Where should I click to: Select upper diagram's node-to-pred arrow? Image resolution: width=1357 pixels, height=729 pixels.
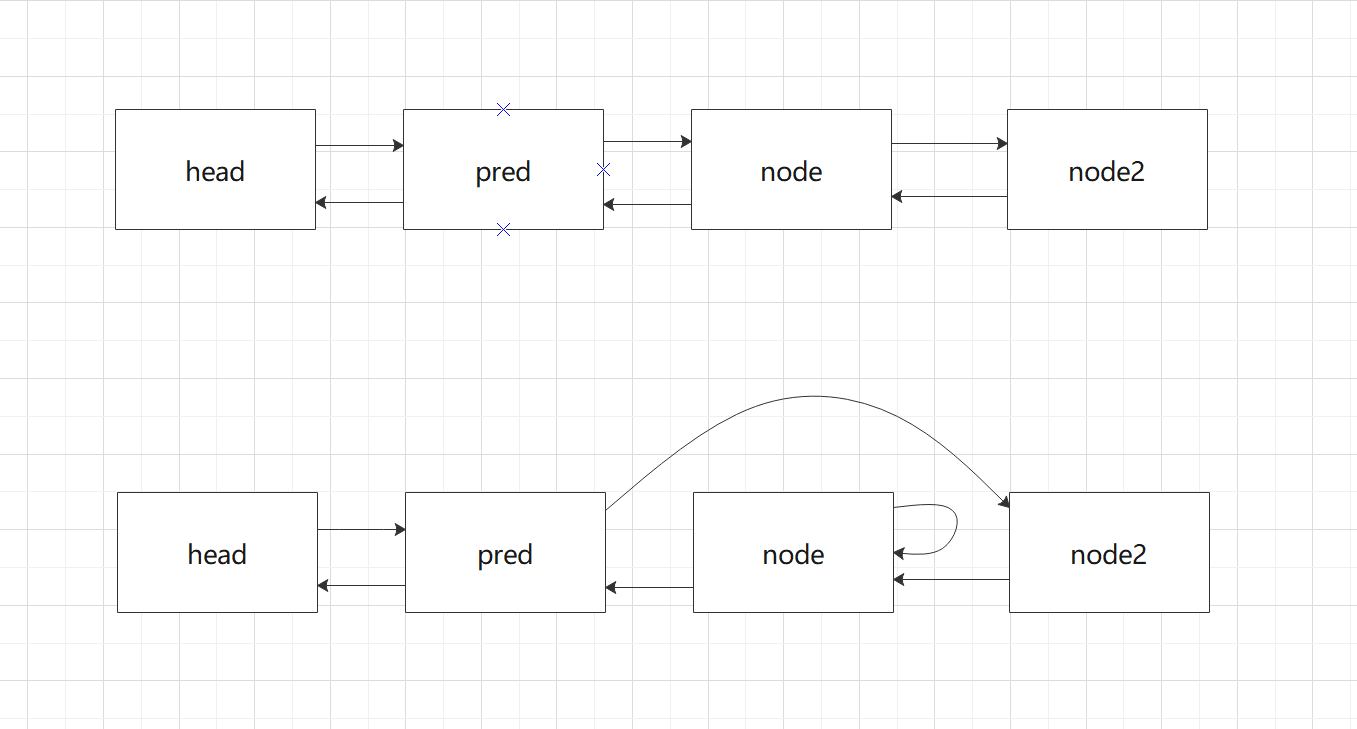pyautogui.click(x=648, y=205)
